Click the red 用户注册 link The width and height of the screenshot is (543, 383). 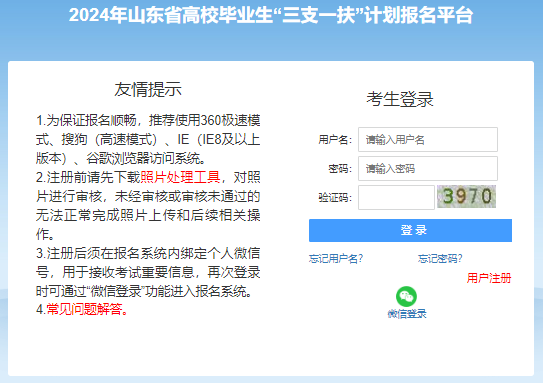click(x=489, y=278)
